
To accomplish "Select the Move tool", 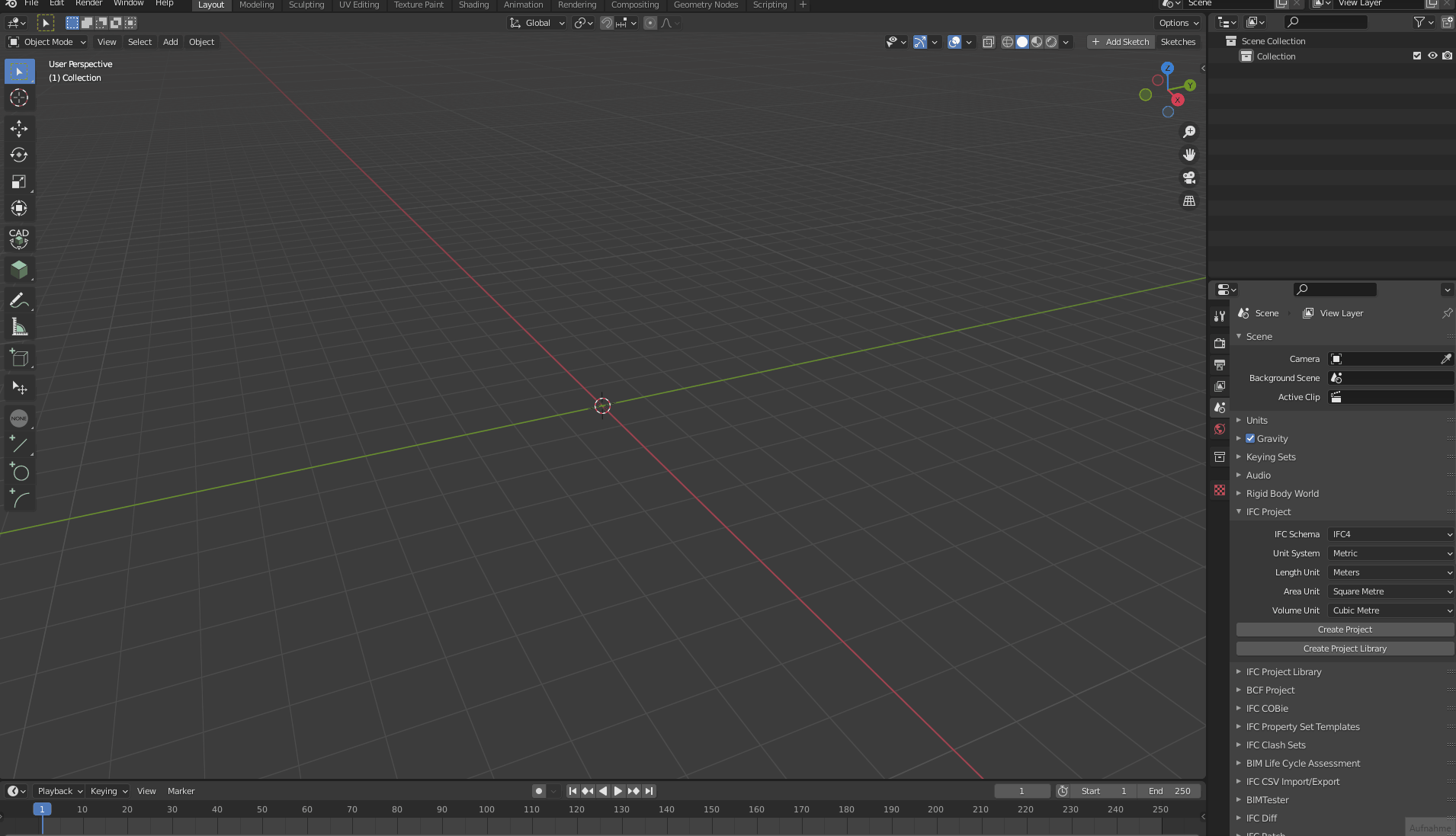I will click(19, 129).
